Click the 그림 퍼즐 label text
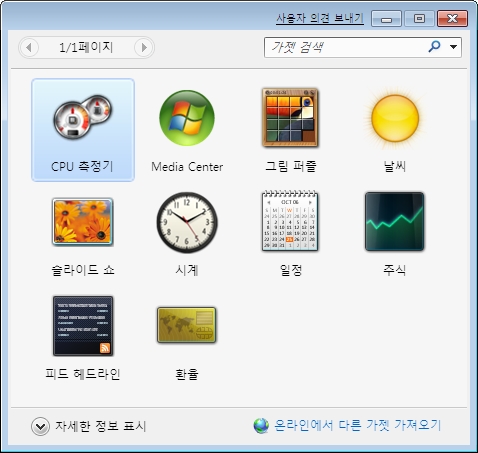The width and height of the screenshot is (478, 453). coord(291,166)
